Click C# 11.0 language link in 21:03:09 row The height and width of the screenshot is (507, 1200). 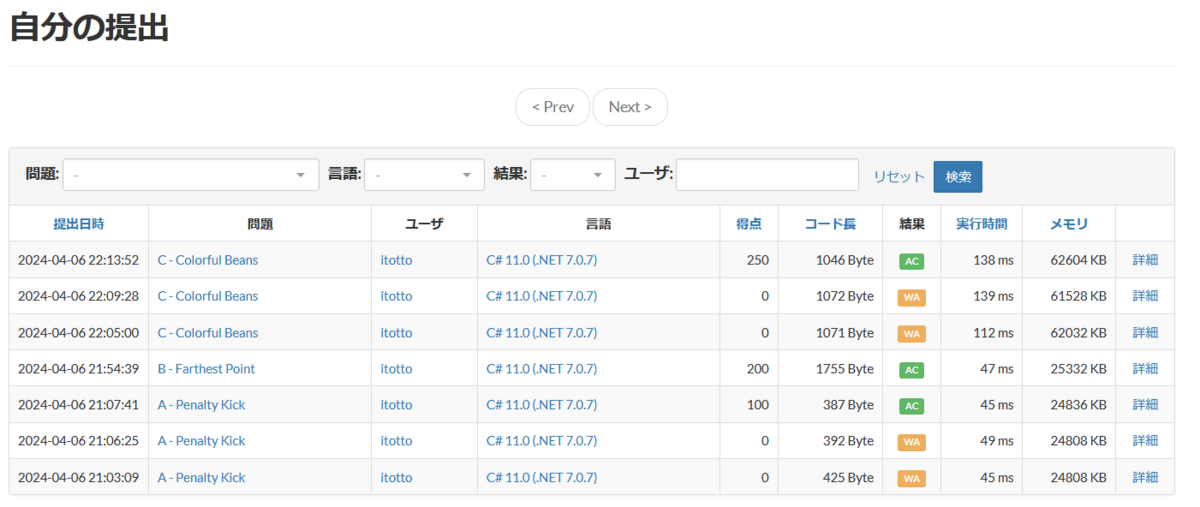tap(542, 477)
